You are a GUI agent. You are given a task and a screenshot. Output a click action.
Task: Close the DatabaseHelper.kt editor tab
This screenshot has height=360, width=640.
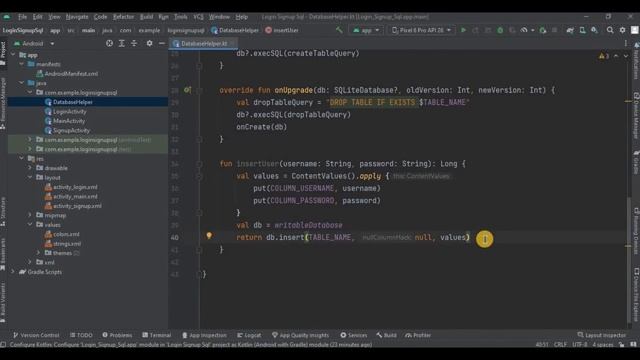tap(232, 43)
